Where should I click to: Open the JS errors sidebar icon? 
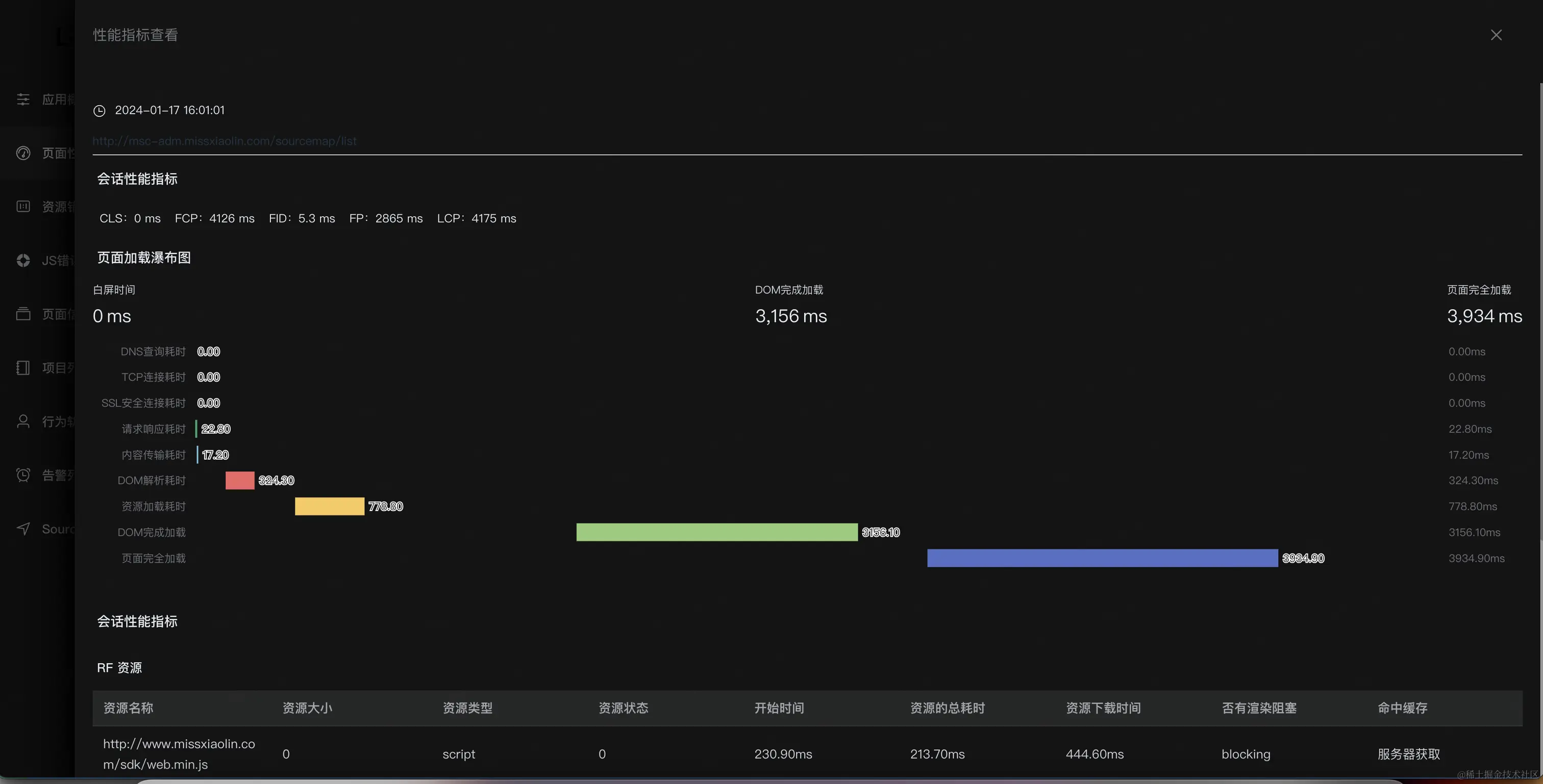pos(23,261)
